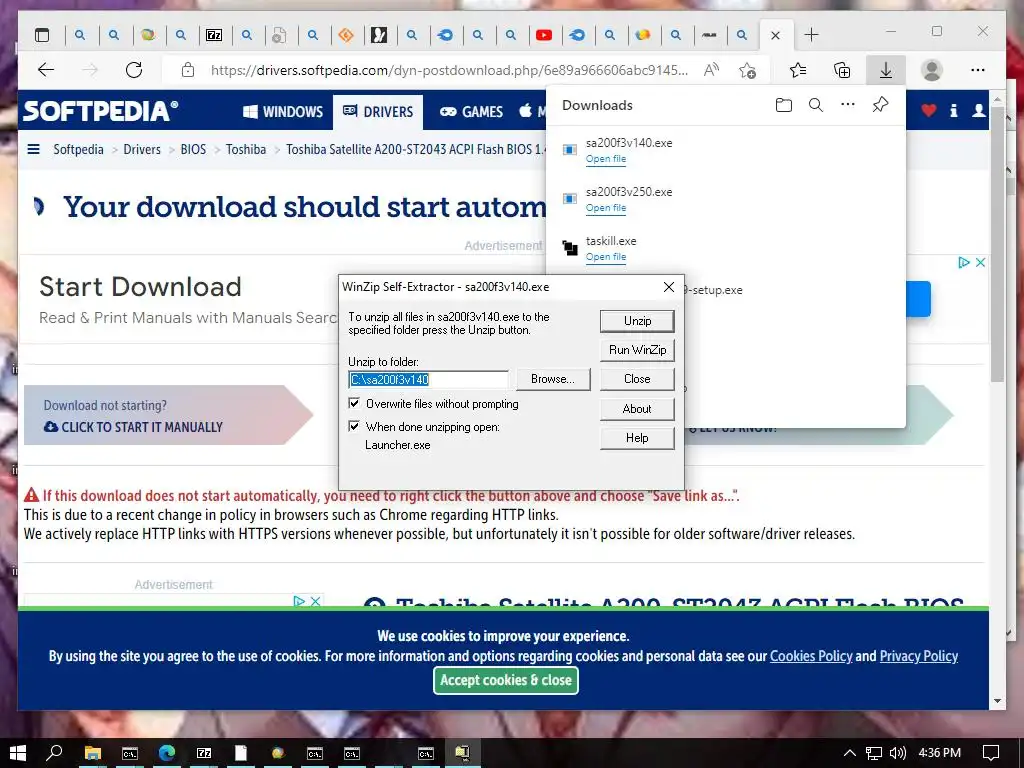Viewport: 1024px width, 768px height.
Task: Switch to the ASUS browser tab
Action: click(709, 35)
